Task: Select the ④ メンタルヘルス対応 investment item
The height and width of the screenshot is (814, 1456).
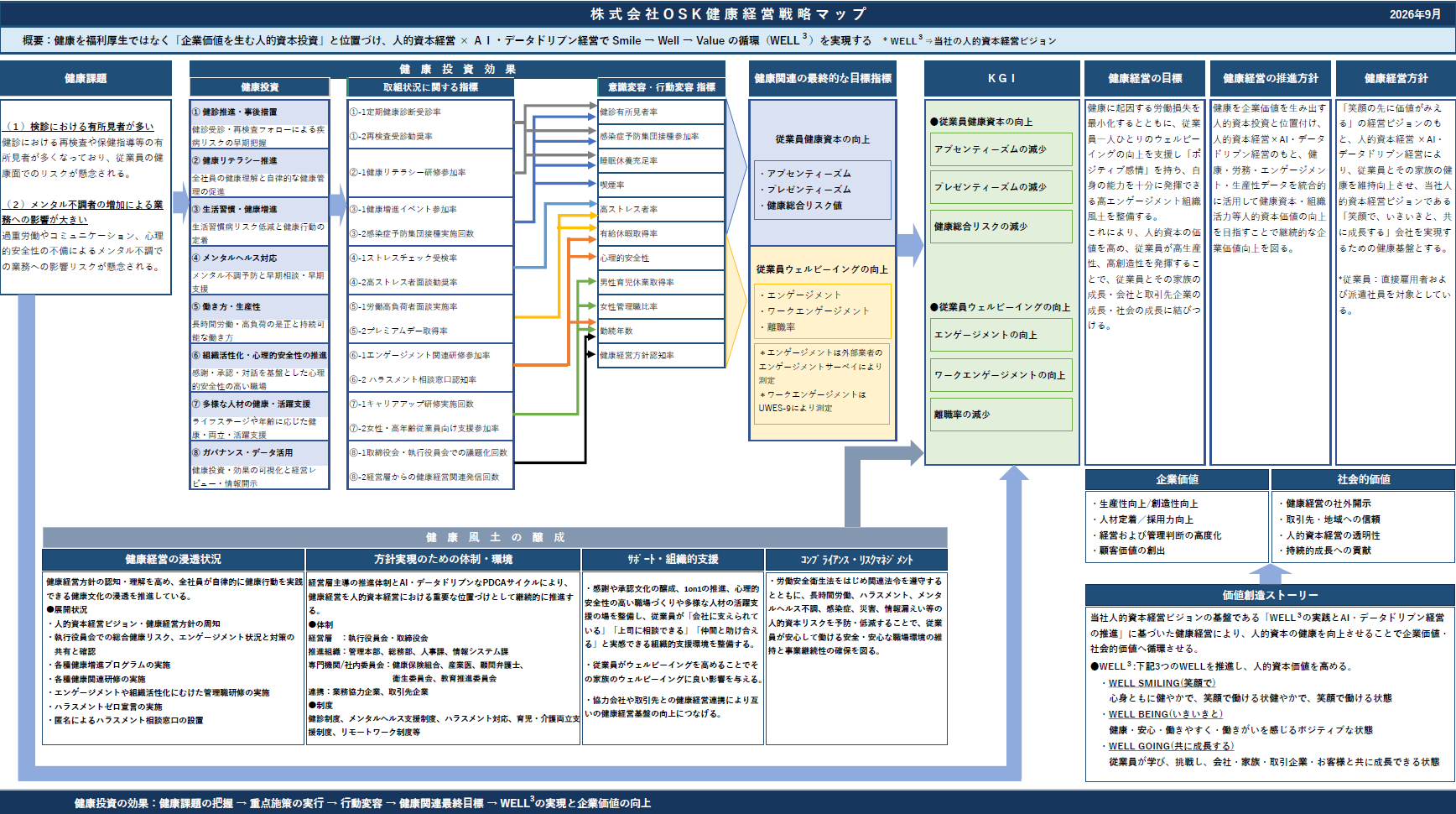Action: point(259,258)
